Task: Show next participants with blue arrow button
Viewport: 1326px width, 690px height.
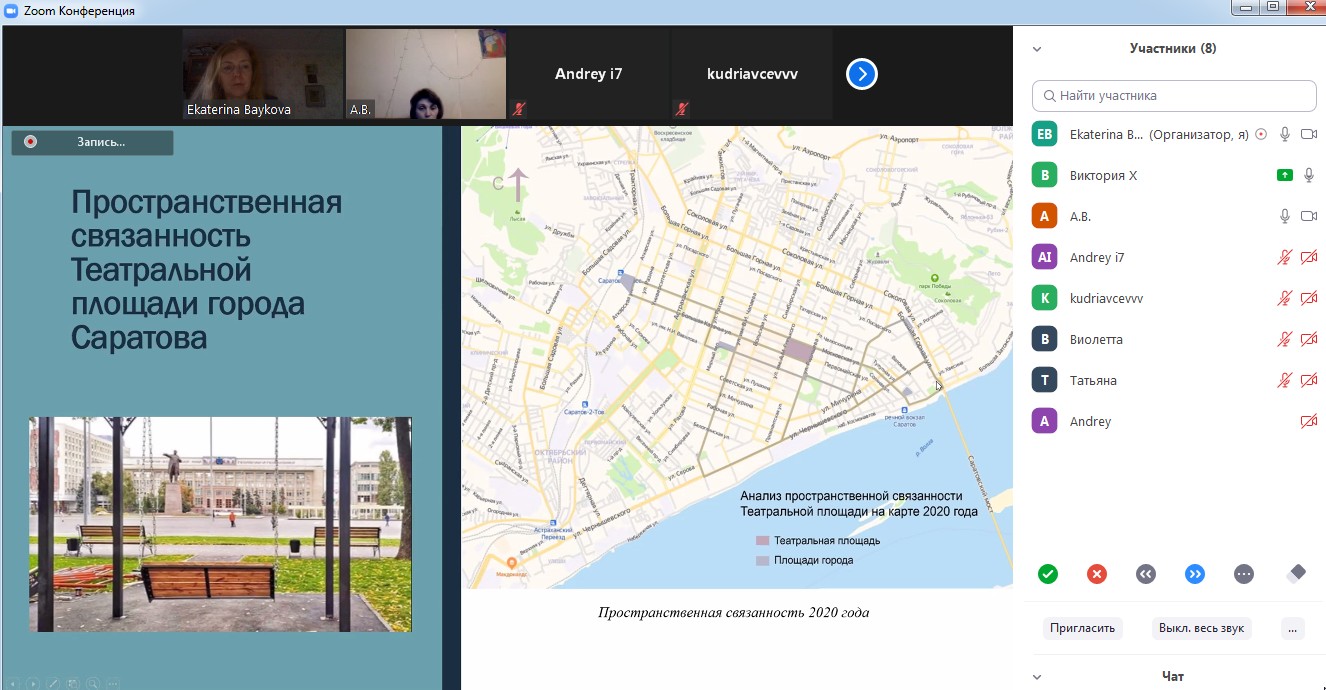Action: tap(862, 74)
